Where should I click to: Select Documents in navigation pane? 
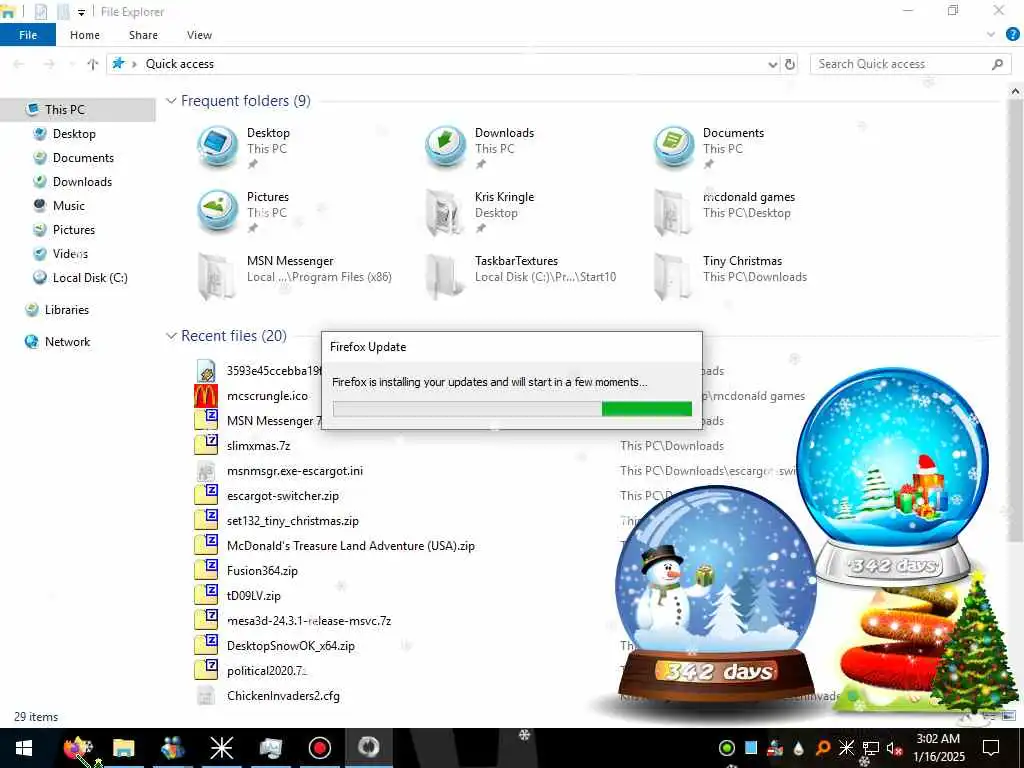coord(83,158)
